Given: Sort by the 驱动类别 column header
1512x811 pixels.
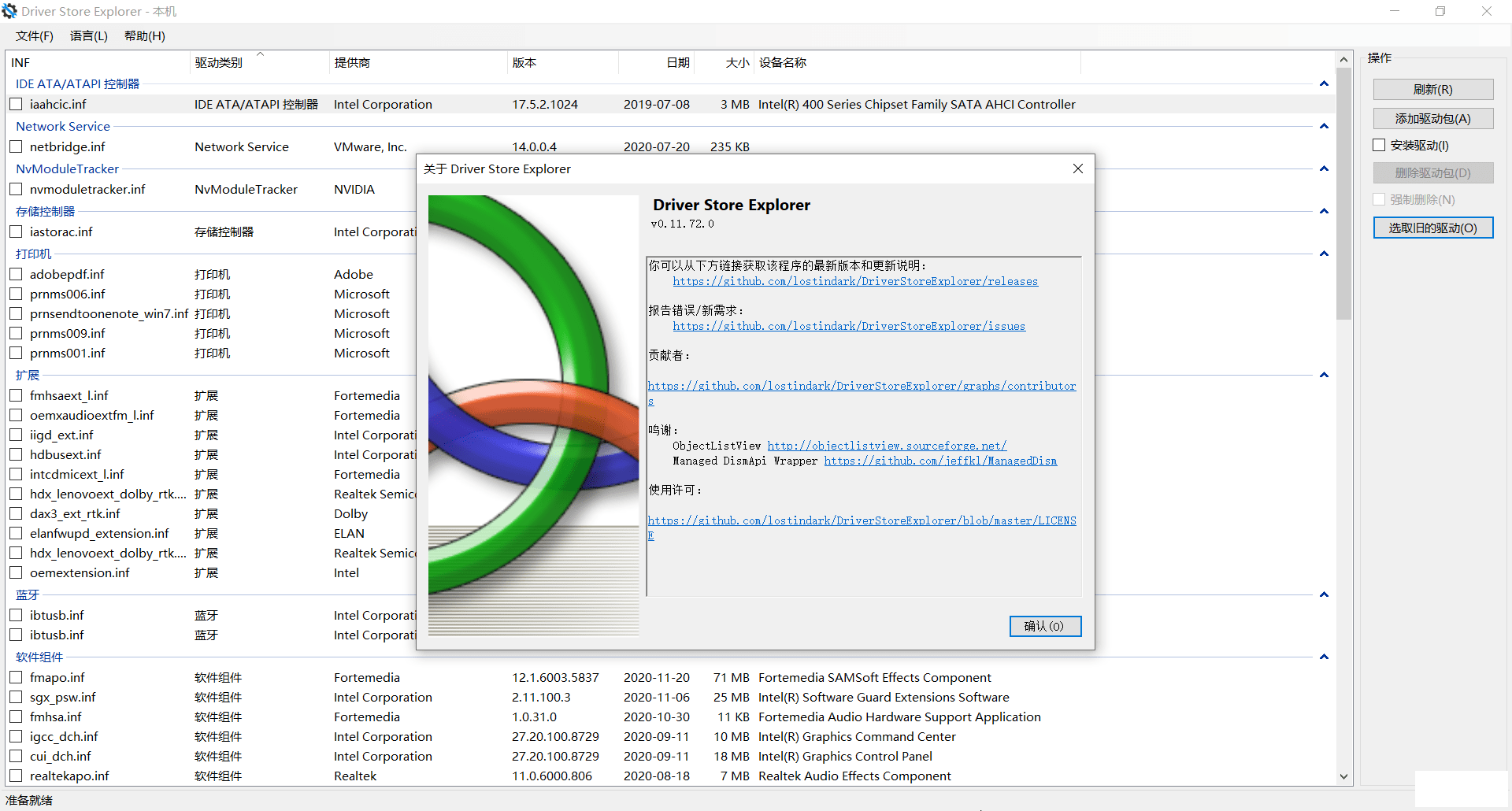Looking at the screenshot, I should 259,63.
